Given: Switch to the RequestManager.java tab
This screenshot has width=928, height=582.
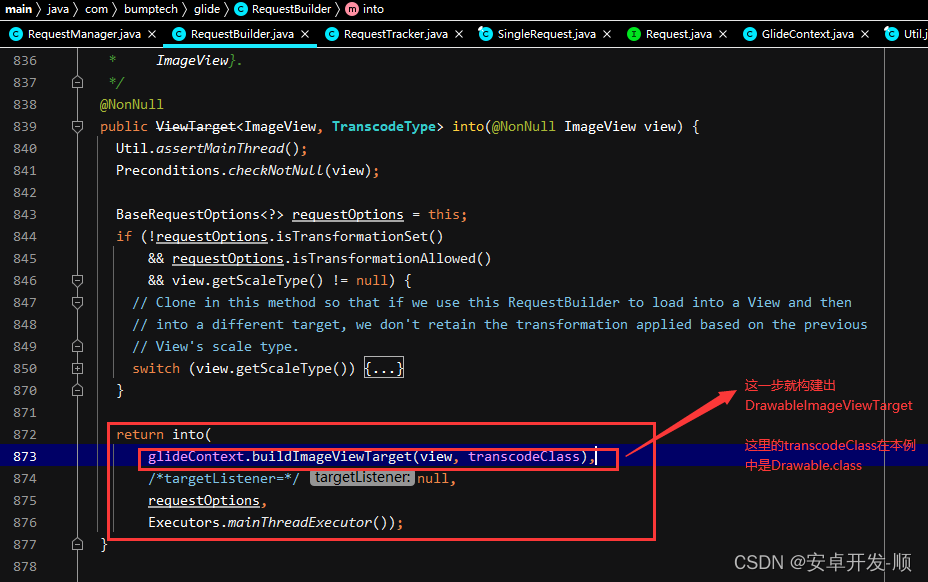Looking at the screenshot, I should click(x=84, y=34).
